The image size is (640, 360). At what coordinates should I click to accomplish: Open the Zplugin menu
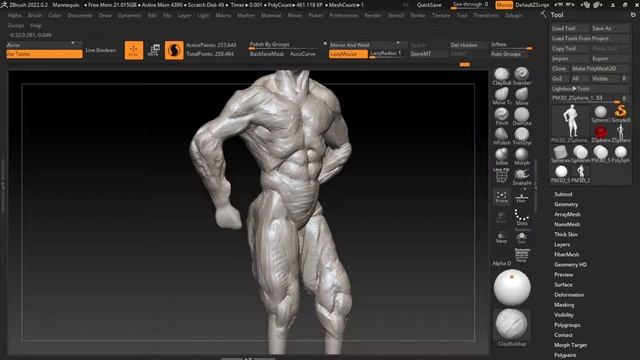pos(513,15)
